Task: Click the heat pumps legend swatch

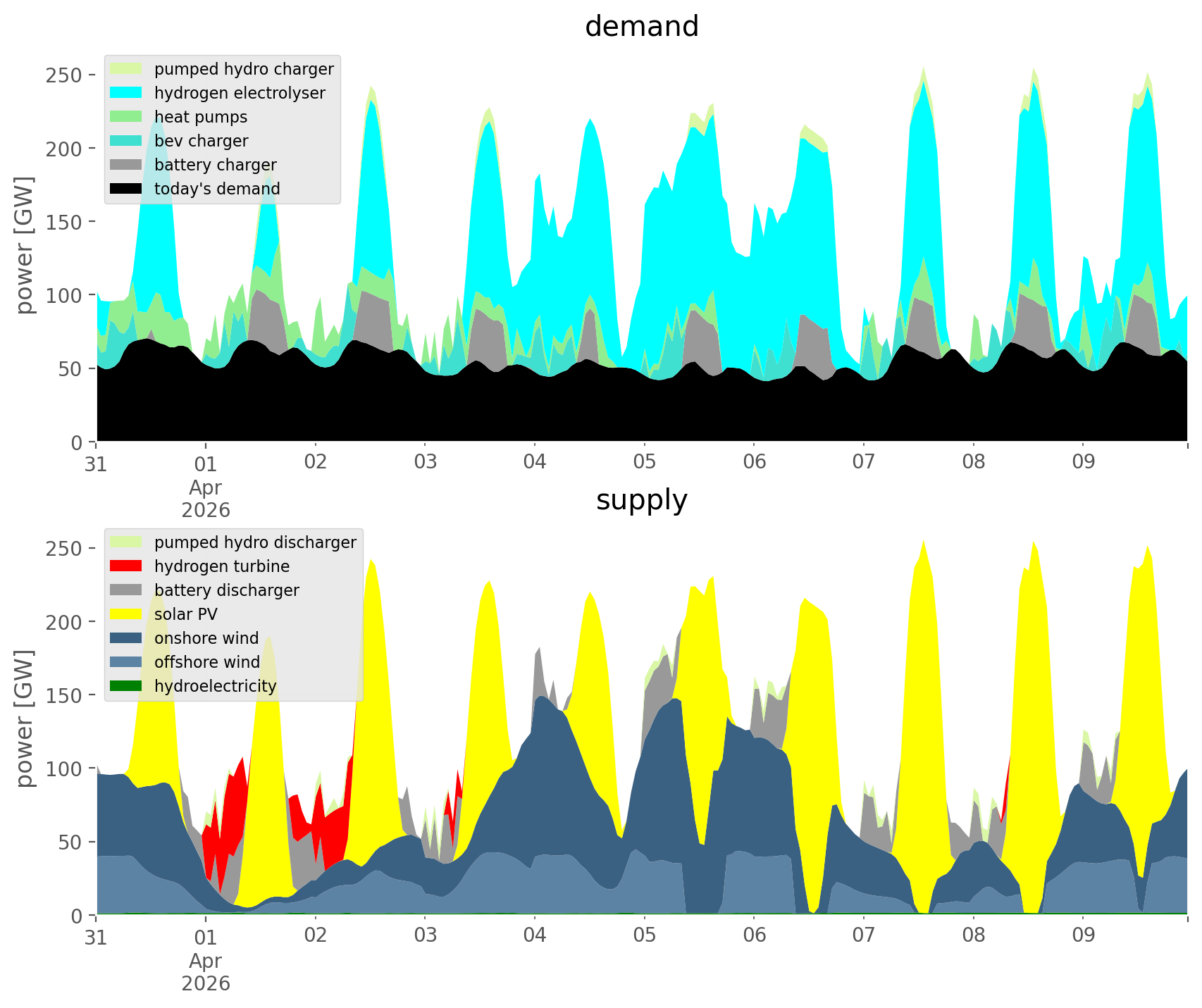Action: pos(126,117)
